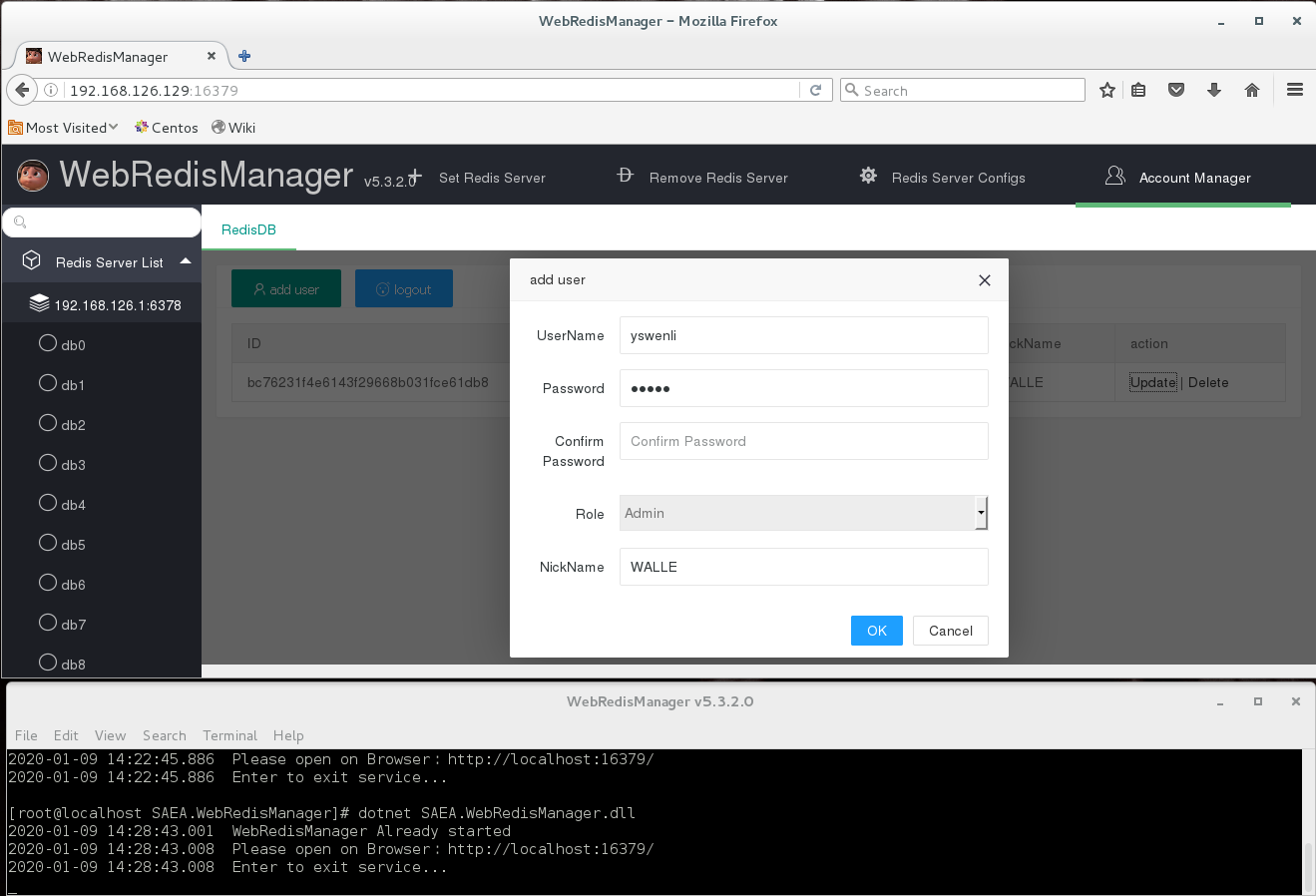The width and height of the screenshot is (1316, 896).
Task: Select the db3 radio circle
Action: click(48, 463)
